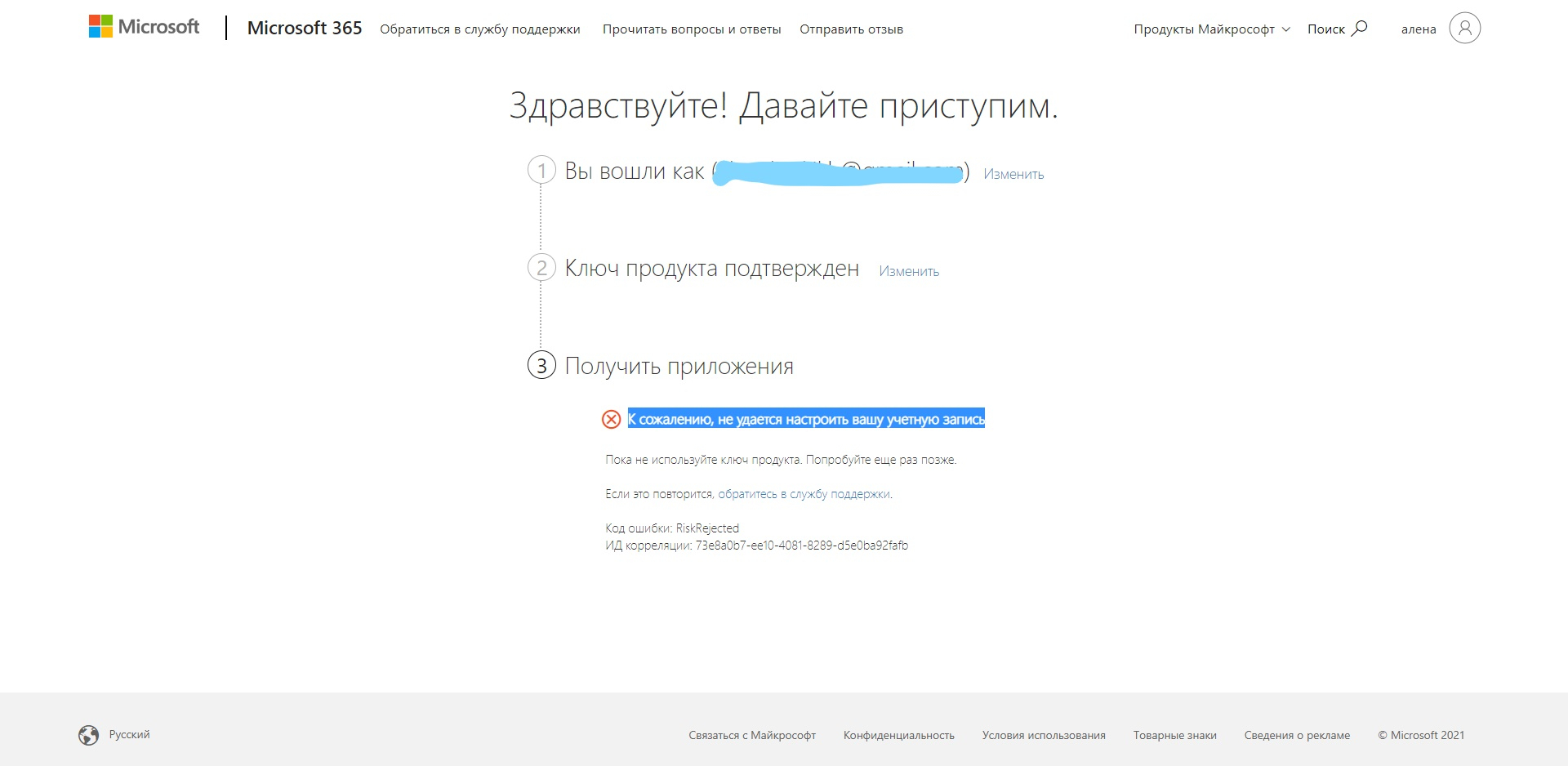Click the © Microsoft 2021 text
The image size is (1568, 766).
pos(1421,735)
